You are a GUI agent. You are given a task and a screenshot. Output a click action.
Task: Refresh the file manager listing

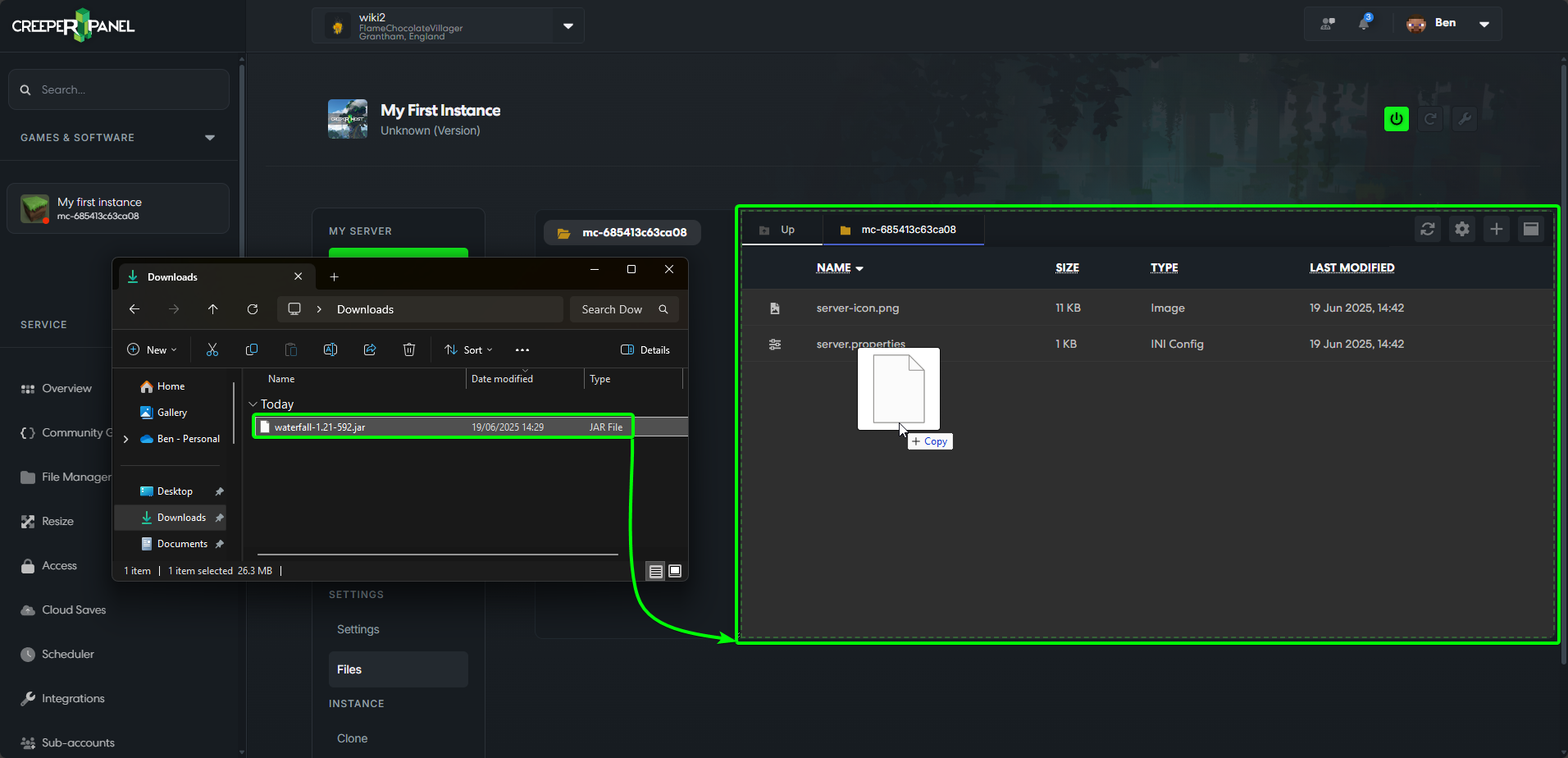point(1428,229)
